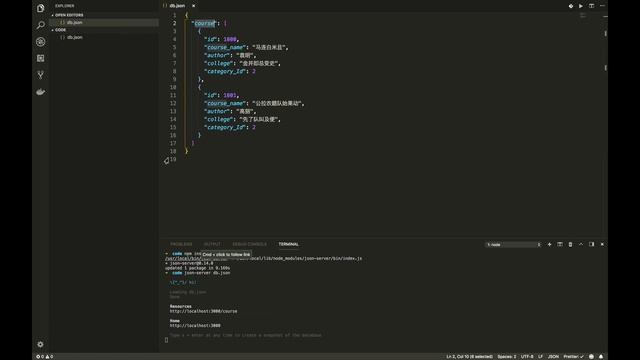
Task: Switch to the Terminal panel tab
Action: click(x=289, y=244)
